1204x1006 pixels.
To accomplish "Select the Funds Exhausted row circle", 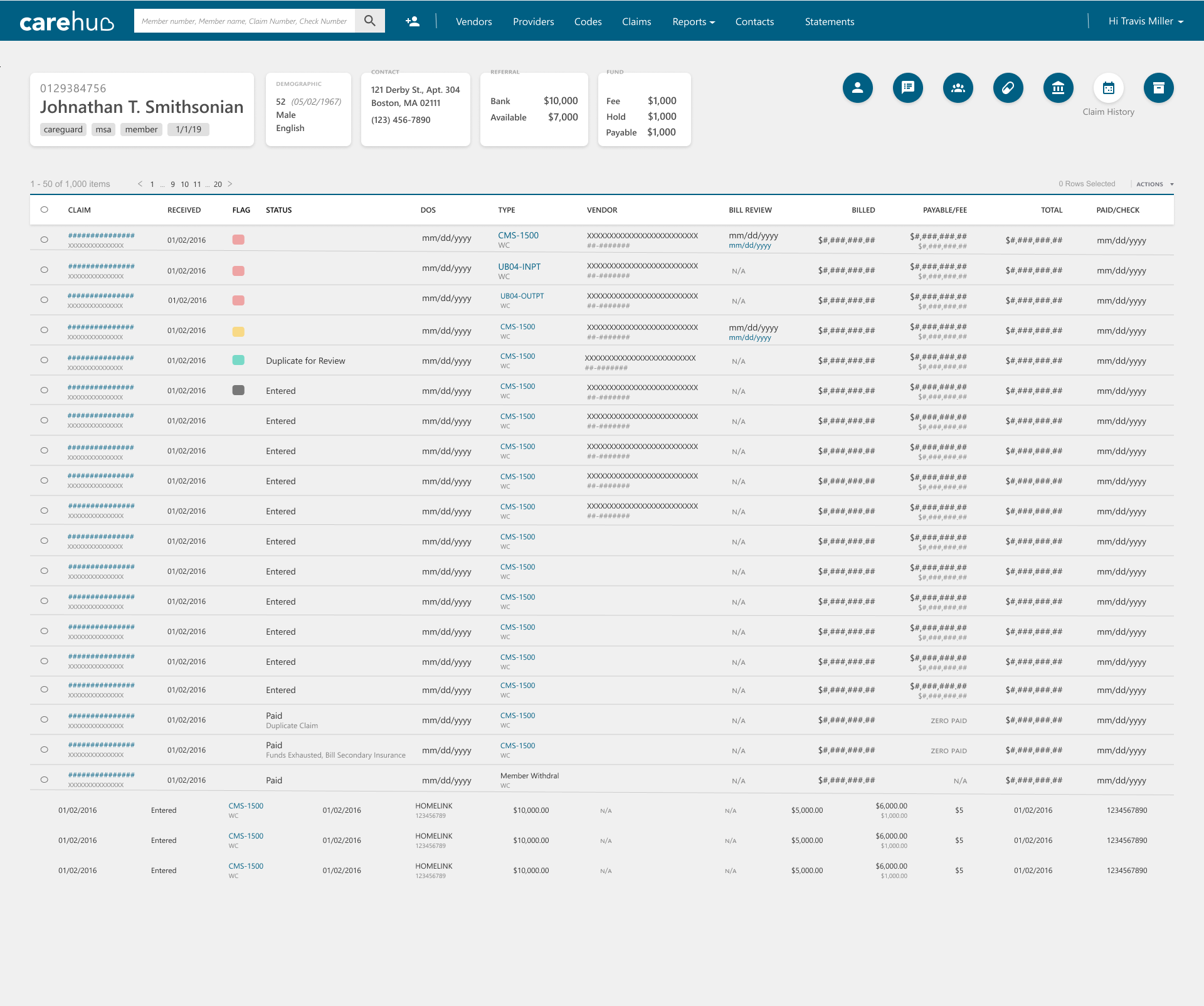I will tap(44, 749).
